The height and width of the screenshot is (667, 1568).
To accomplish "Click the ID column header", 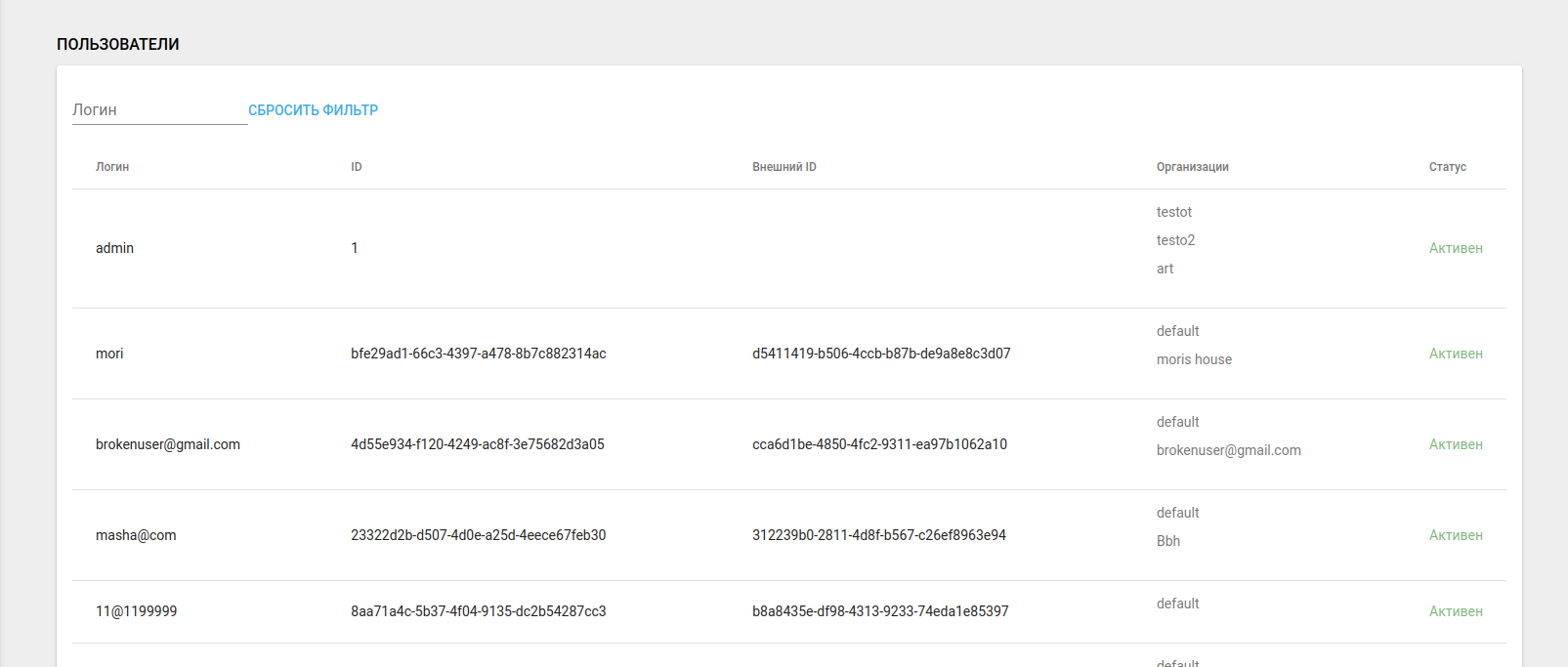I will [357, 167].
